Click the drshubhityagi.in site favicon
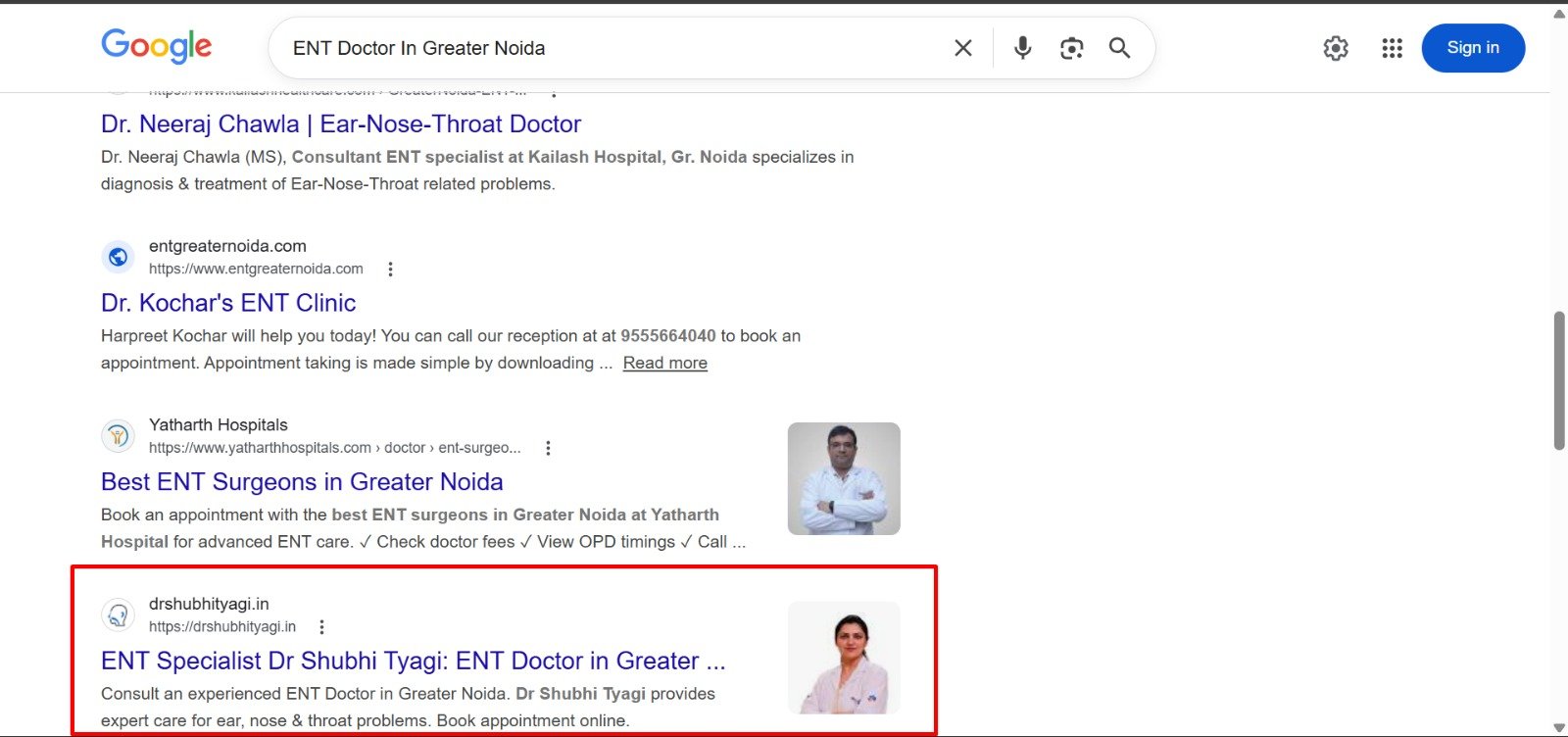 pos(119,615)
